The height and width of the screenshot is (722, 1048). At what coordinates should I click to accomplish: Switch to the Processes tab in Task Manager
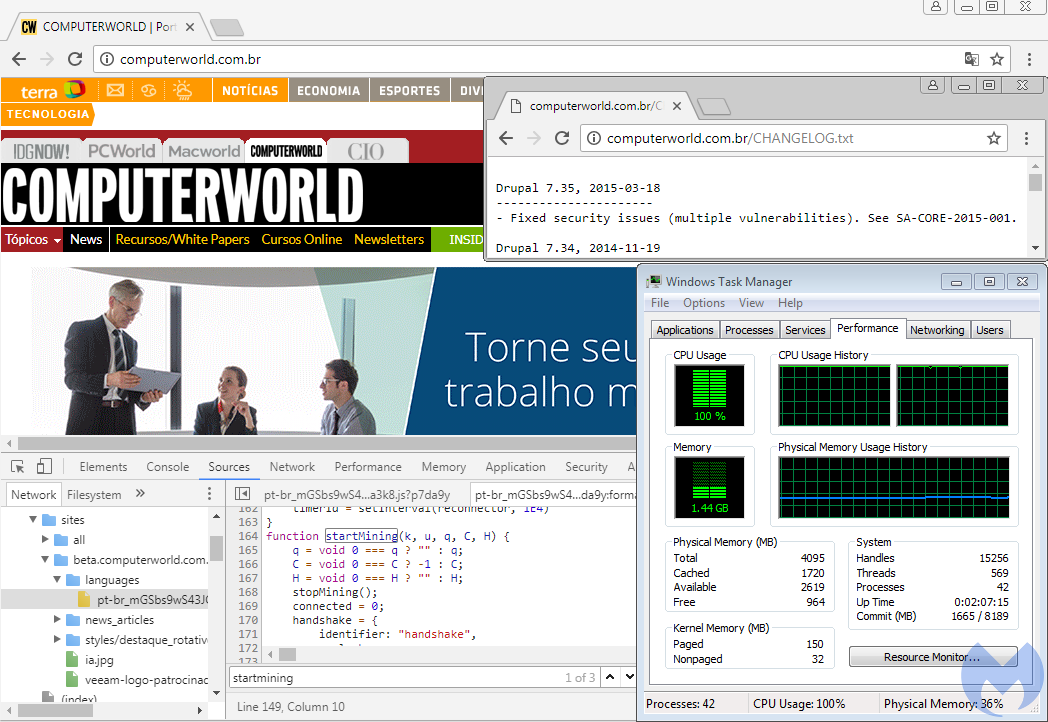pyautogui.click(x=749, y=330)
